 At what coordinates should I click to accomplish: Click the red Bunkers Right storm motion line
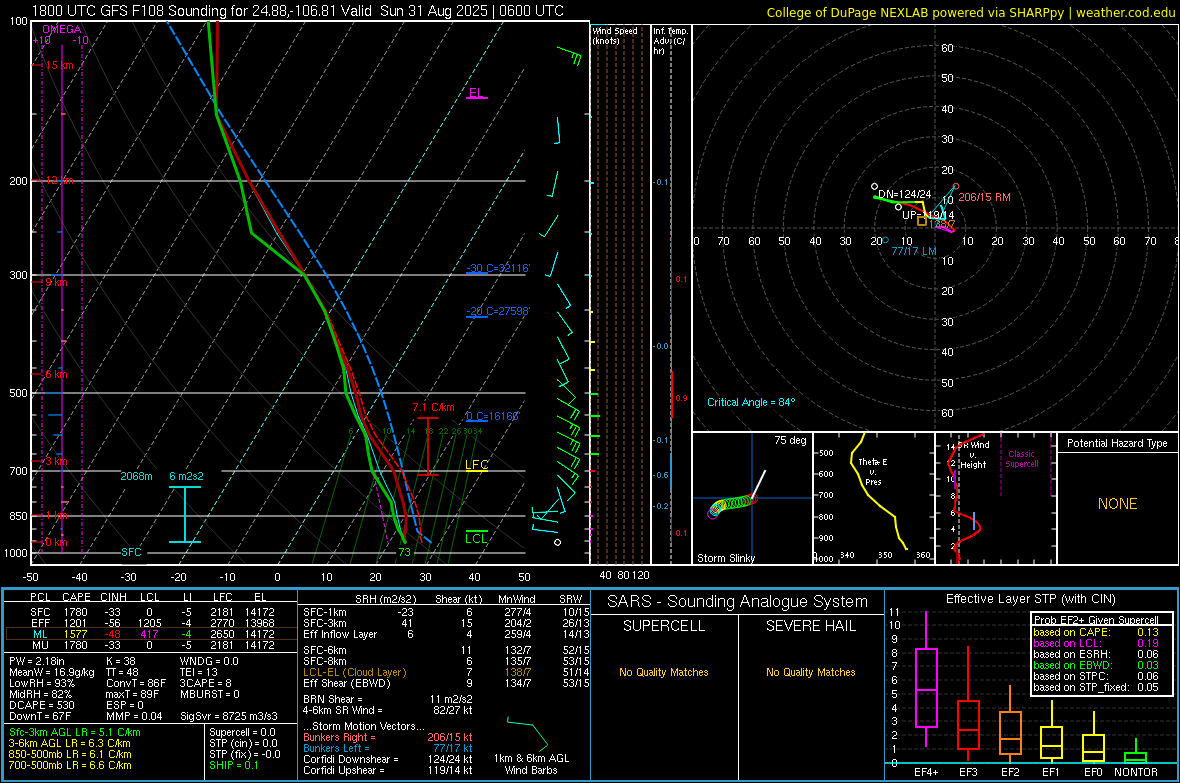tap(388, 737)
